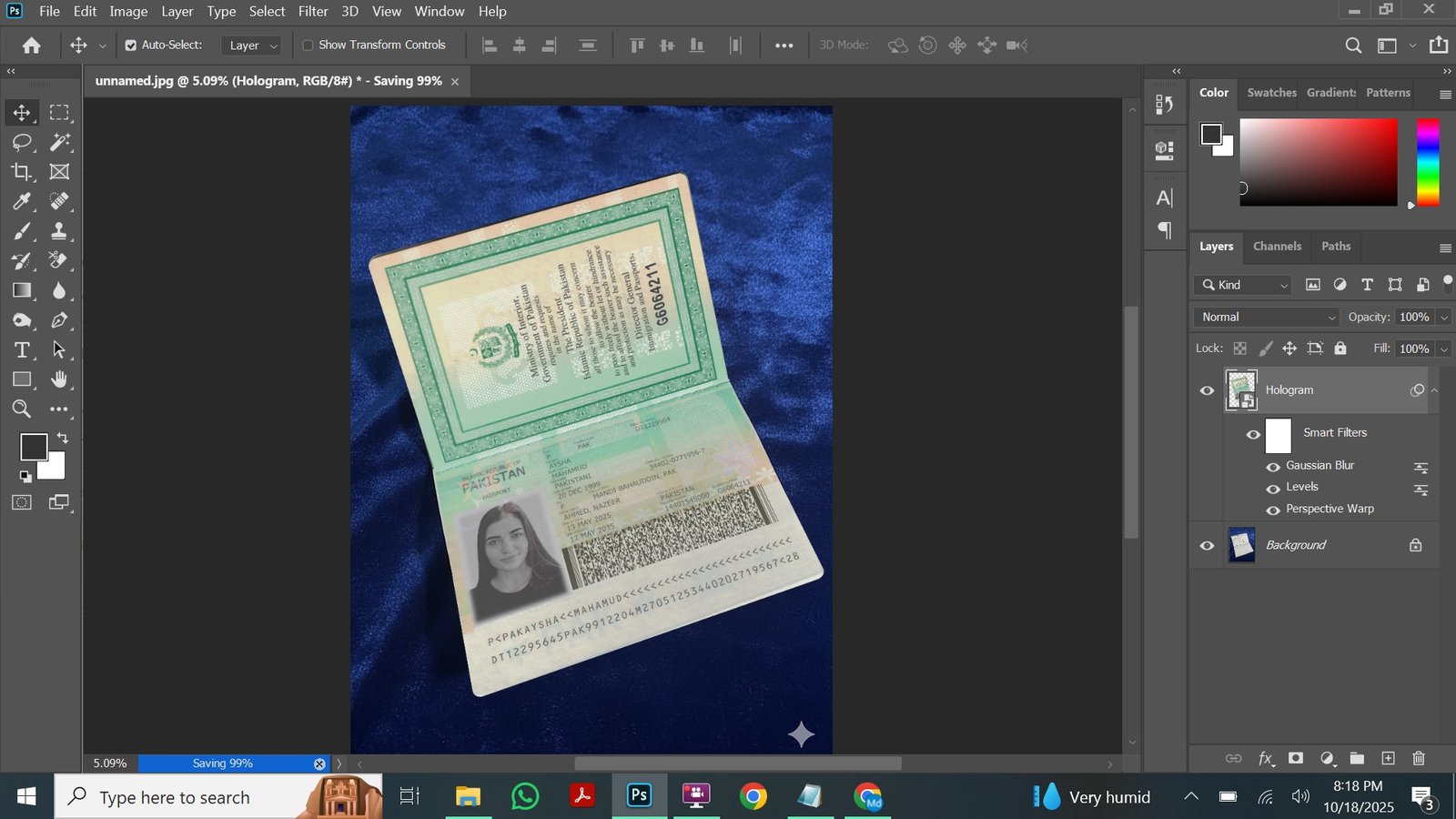
Task: Go to the Home screen
Action: click(32, 45)
